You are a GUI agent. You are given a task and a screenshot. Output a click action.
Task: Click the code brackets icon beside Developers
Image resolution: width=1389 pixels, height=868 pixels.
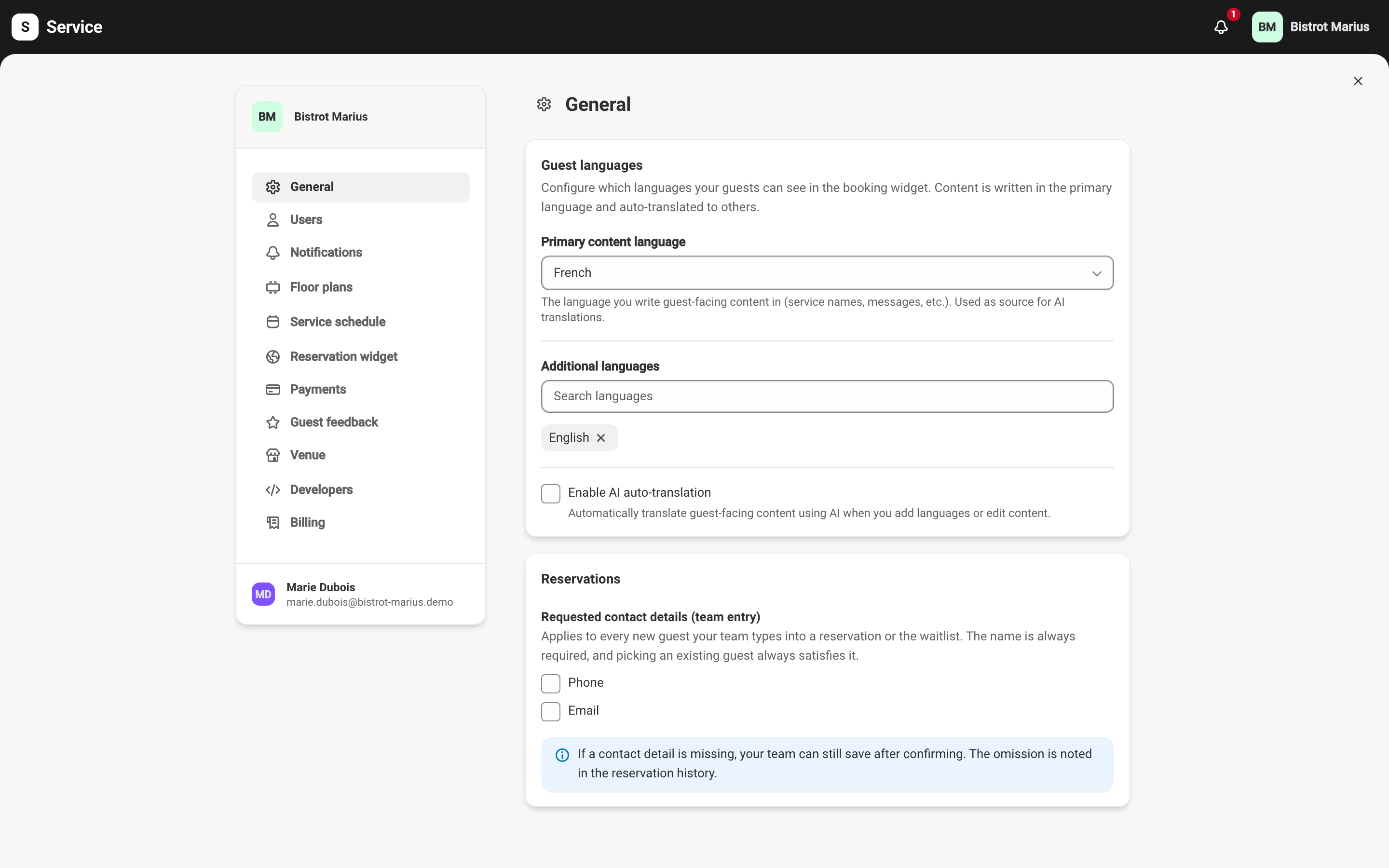[272, 489]
